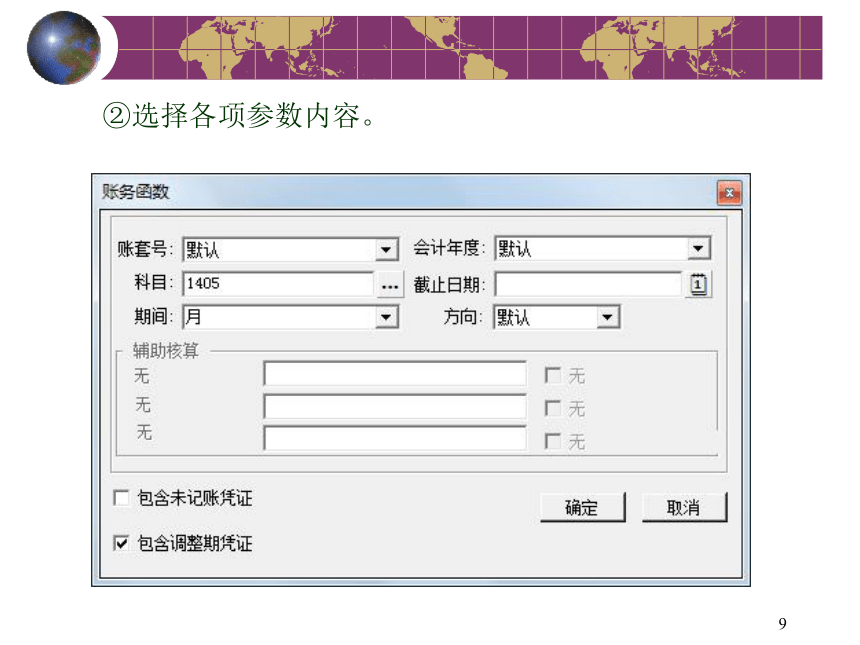
Task: Toggle the third 无 checkbox in 辅助核算
Action: pyautogui.click(x=553, y=441)
